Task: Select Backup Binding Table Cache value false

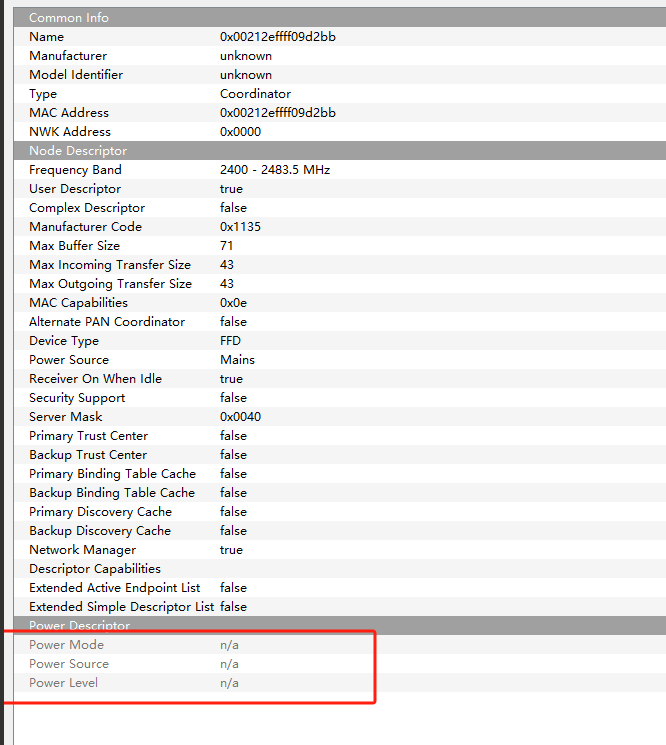Action: (x=233, y=493)
